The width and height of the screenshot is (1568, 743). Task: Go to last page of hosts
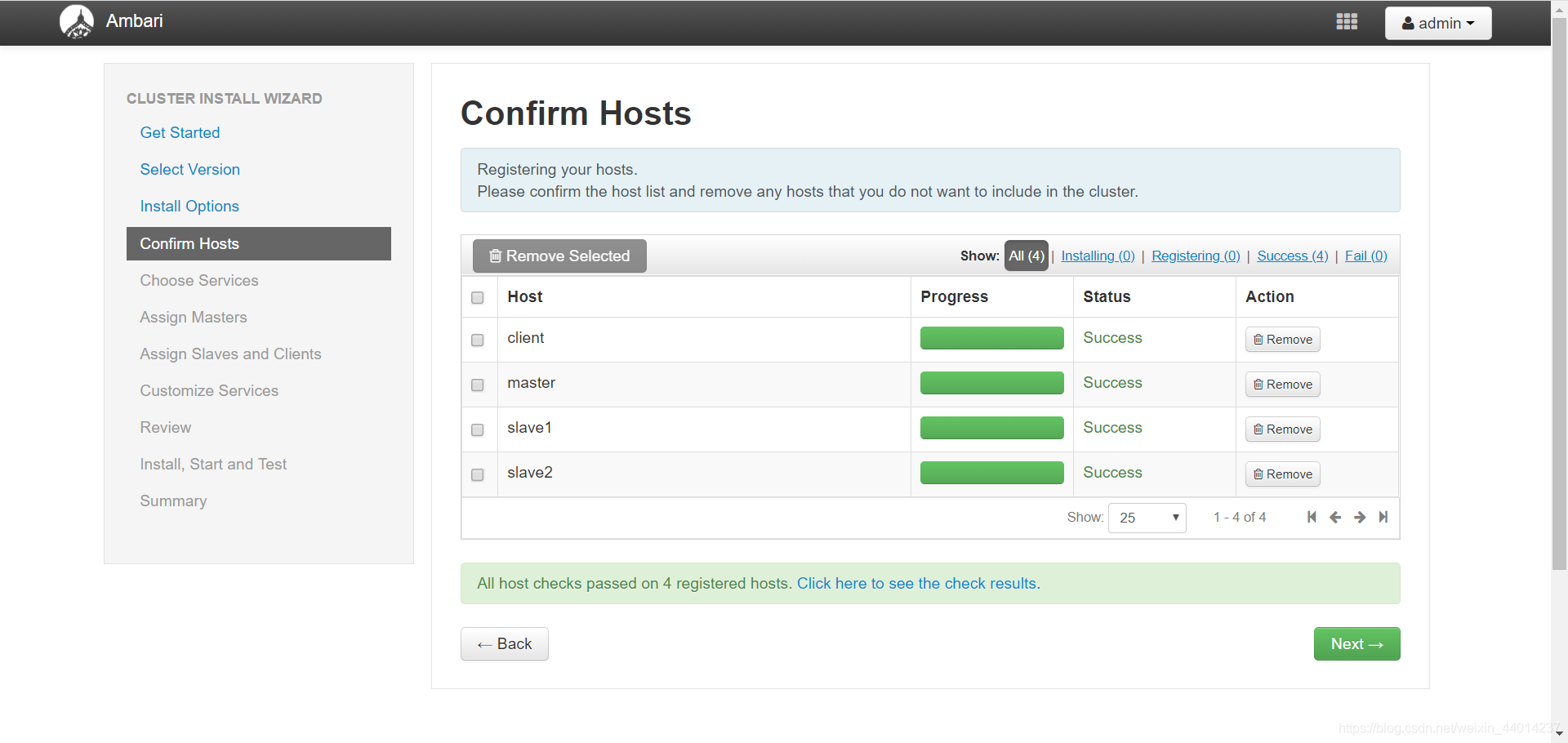[1383, 517]
